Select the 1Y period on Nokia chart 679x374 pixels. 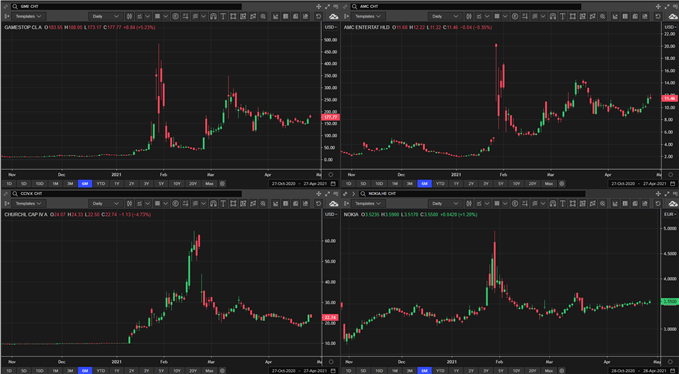pyautogui.click(x=456, y=371)
